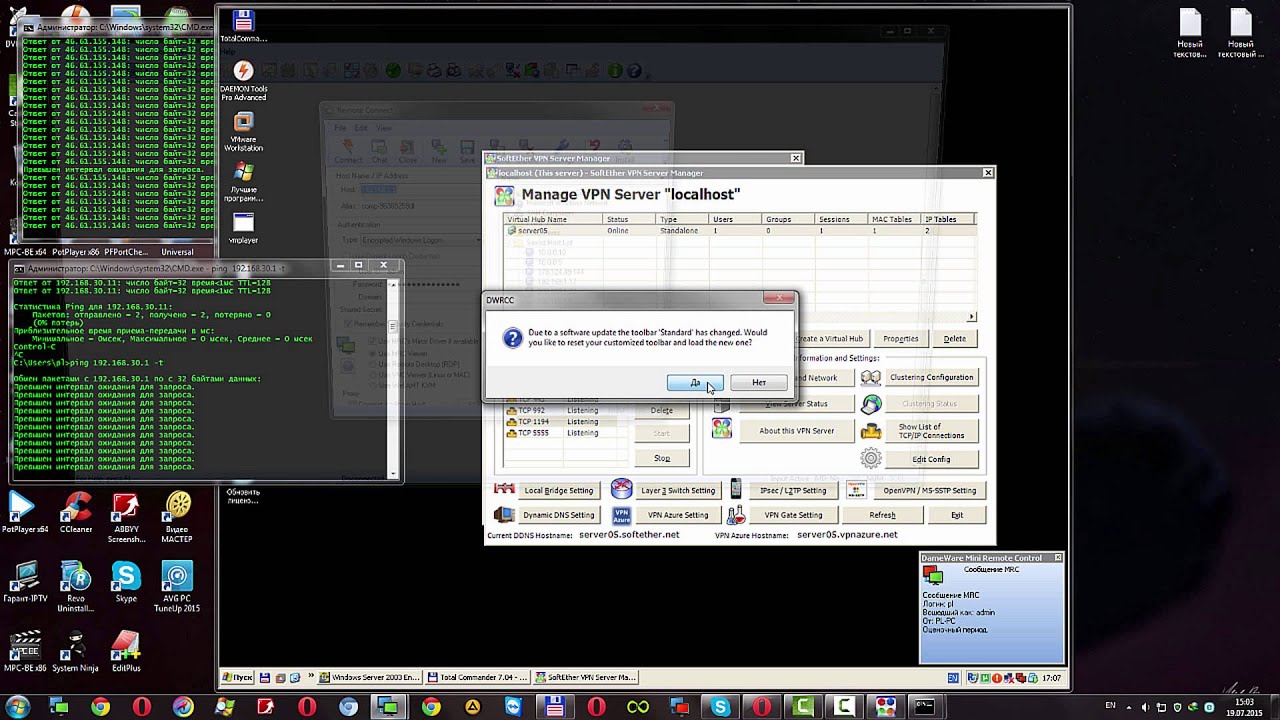1280x720 pixels.
Task: Open Local Bridge Setting
Action: coord(559,491)
